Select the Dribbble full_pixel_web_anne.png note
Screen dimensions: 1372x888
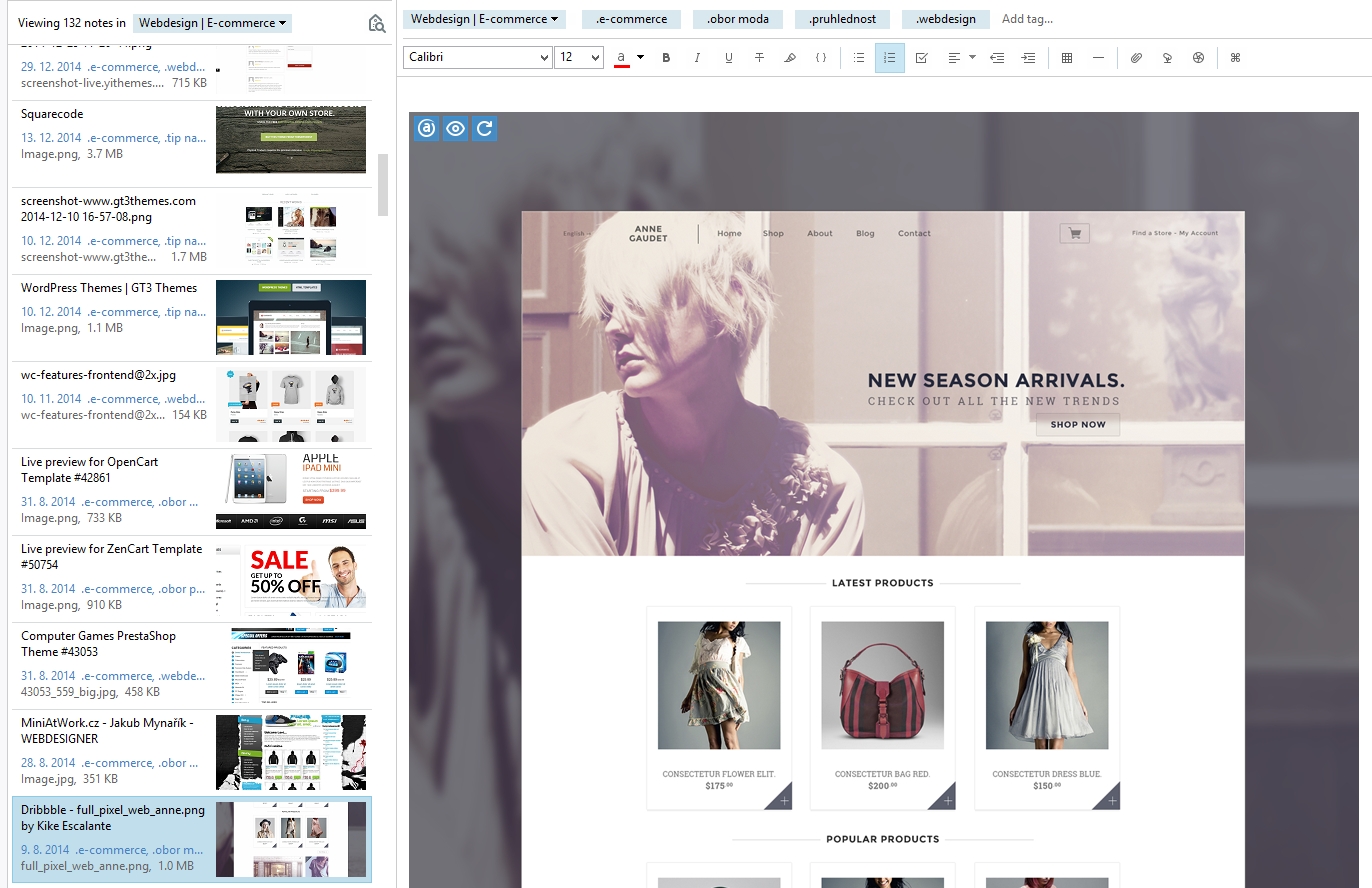coord(191,839)
